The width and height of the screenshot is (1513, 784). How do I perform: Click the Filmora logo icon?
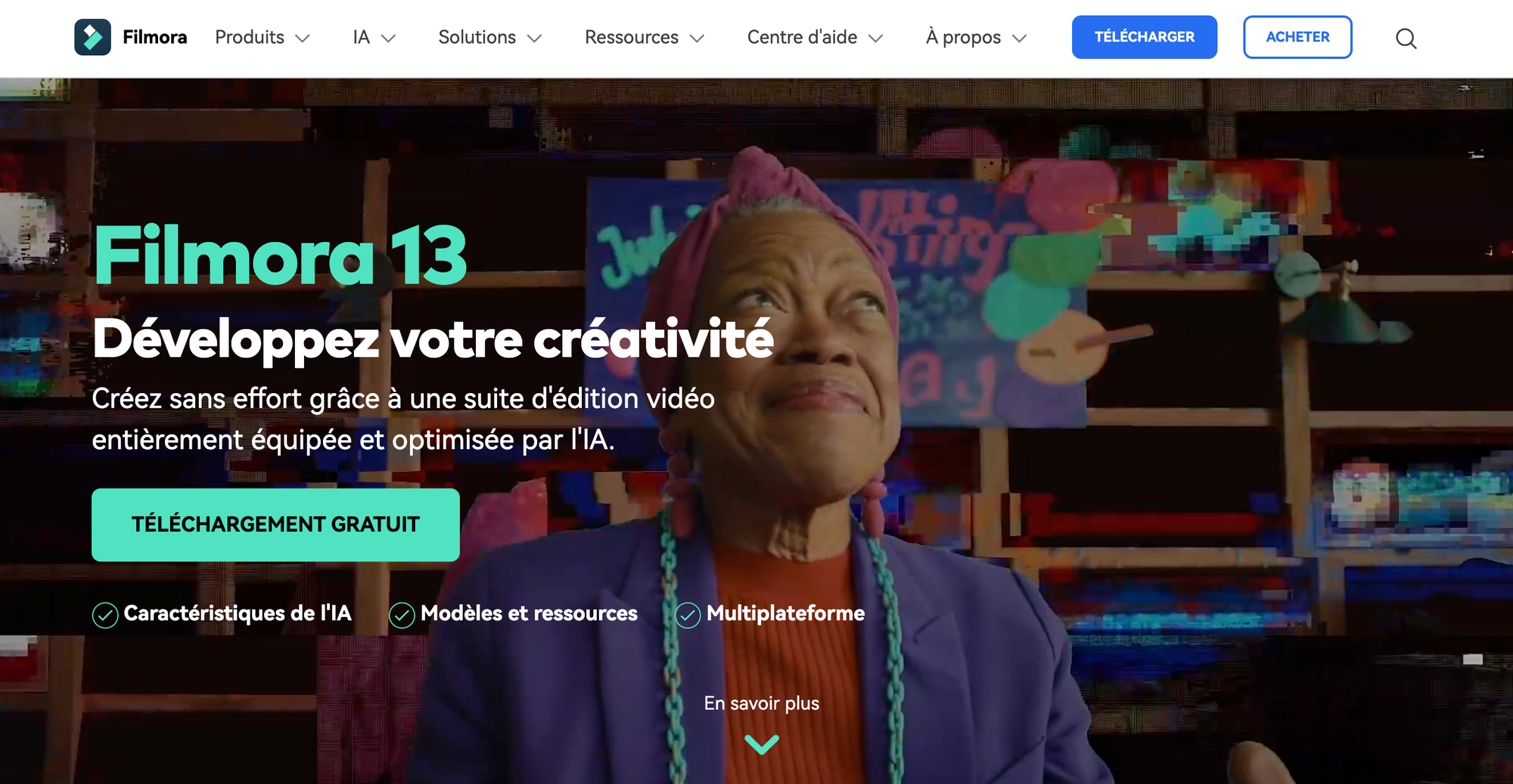tap(92, 37)
